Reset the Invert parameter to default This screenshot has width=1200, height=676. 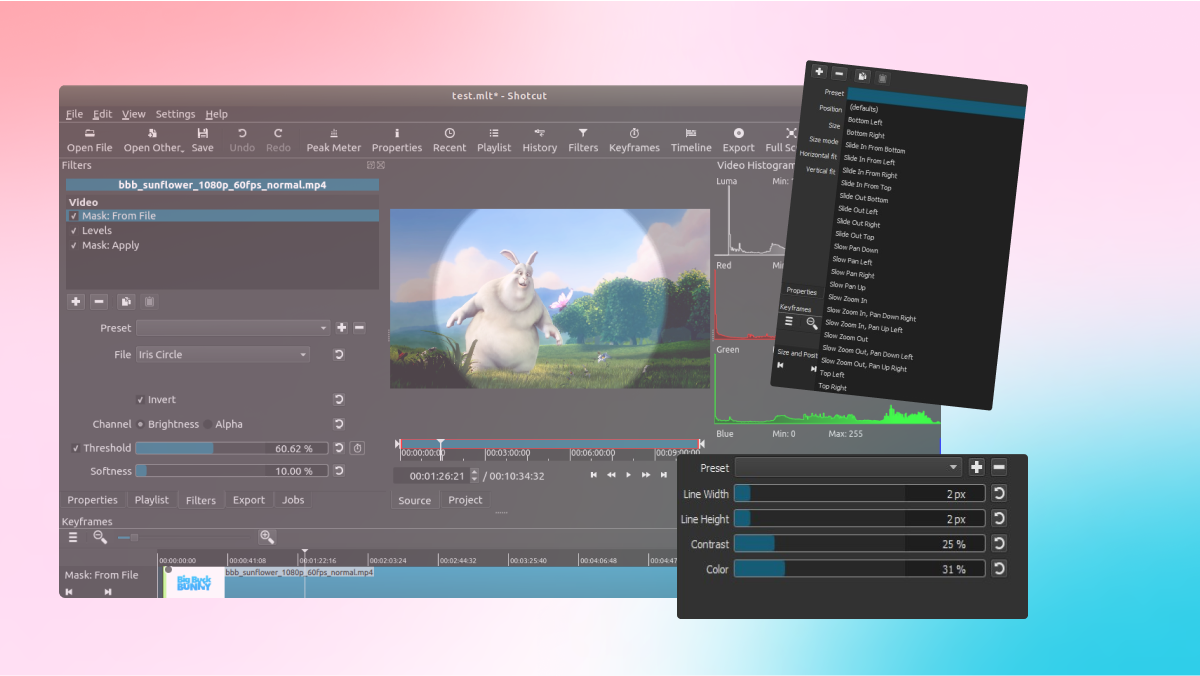click(339, 400)
